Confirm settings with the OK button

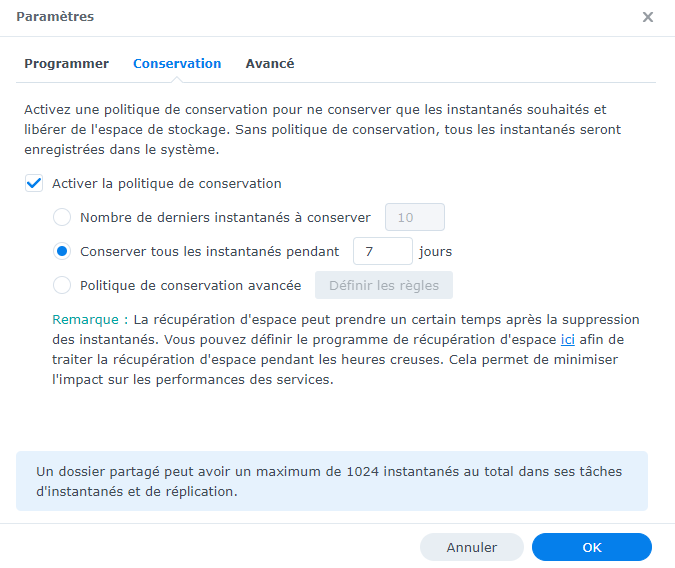591,547
